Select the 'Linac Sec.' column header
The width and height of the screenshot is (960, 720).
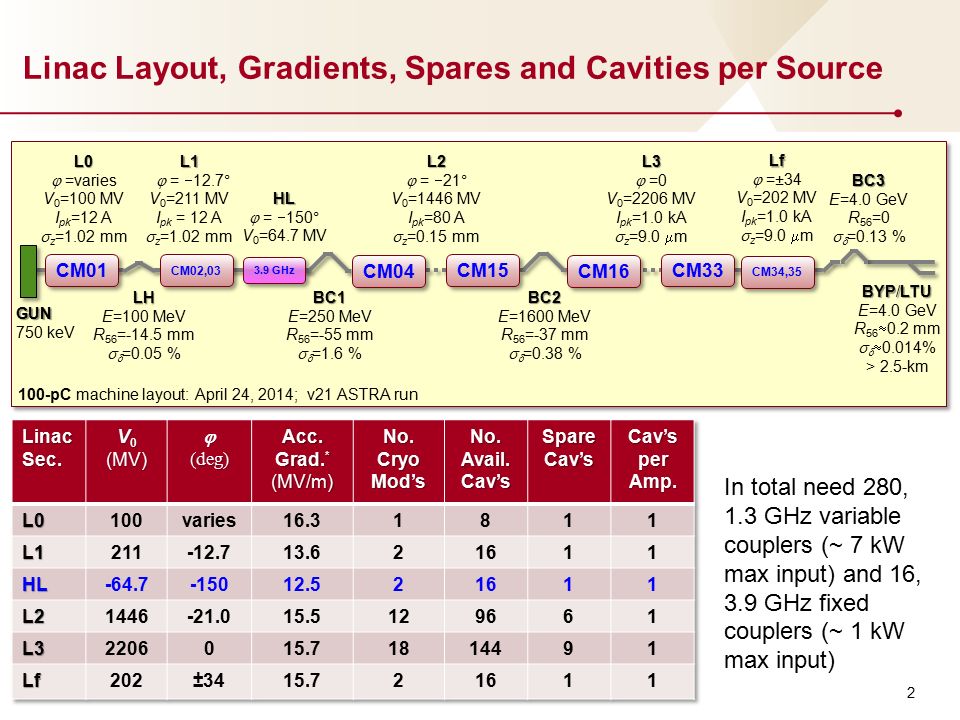tap(48, 460)
